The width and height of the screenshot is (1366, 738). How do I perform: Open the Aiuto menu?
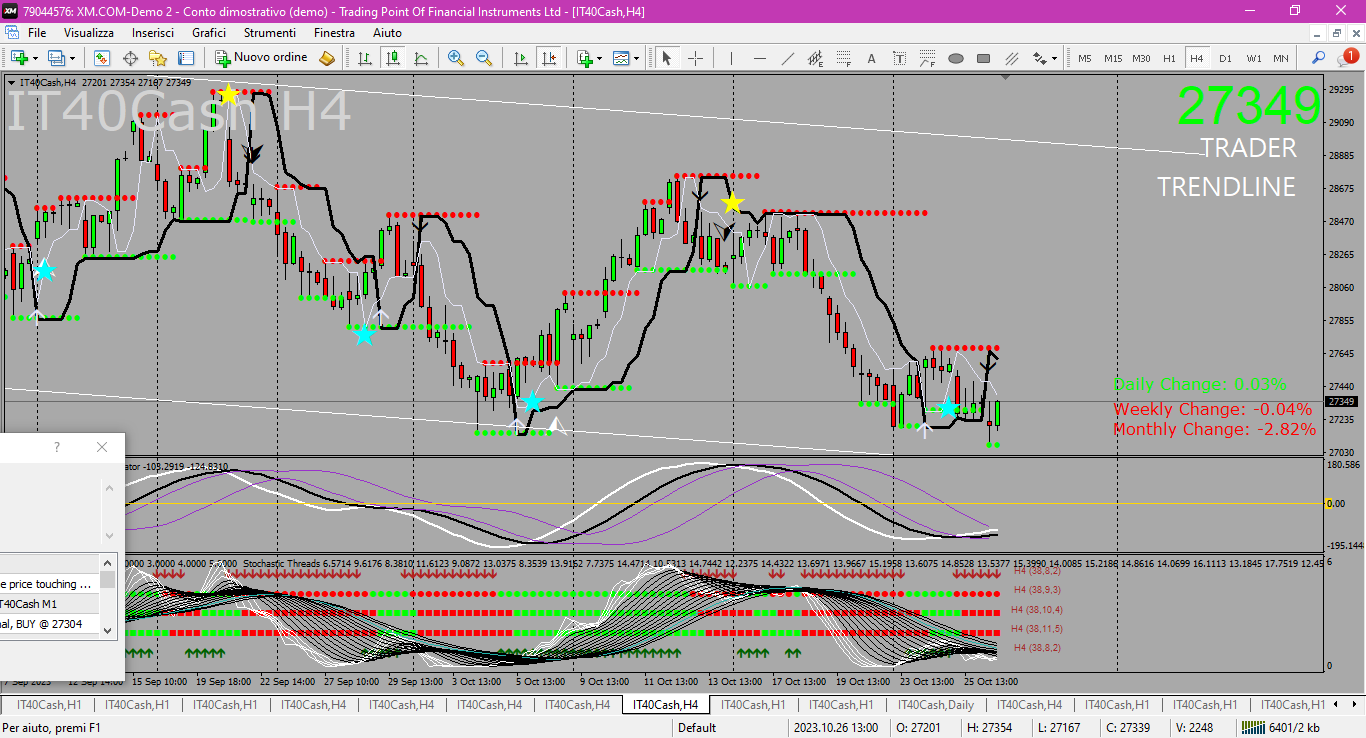click(x=387, y=33)
